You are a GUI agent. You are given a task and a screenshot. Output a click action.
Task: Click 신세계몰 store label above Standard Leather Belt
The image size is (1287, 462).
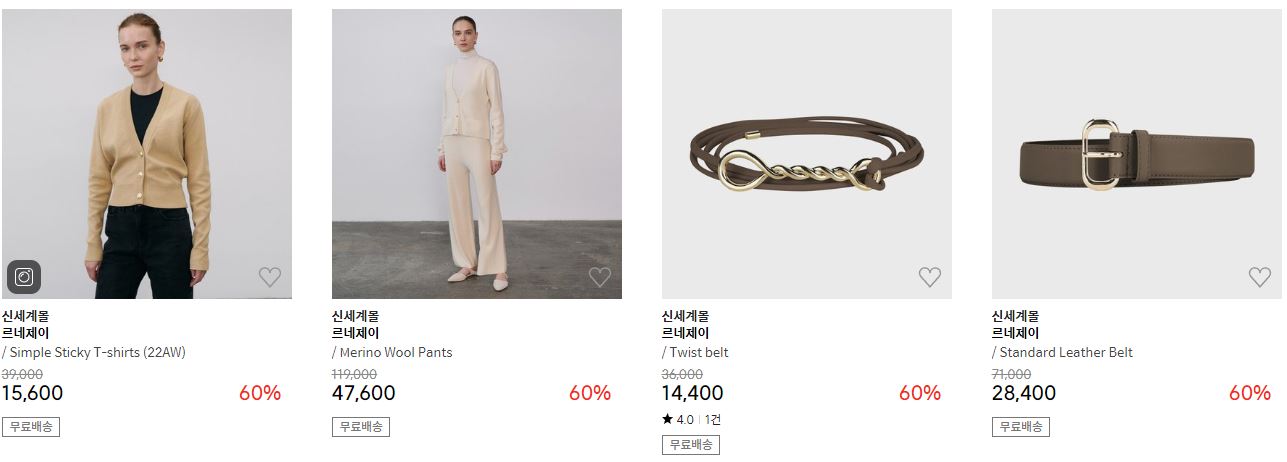tap(1015, 316)
